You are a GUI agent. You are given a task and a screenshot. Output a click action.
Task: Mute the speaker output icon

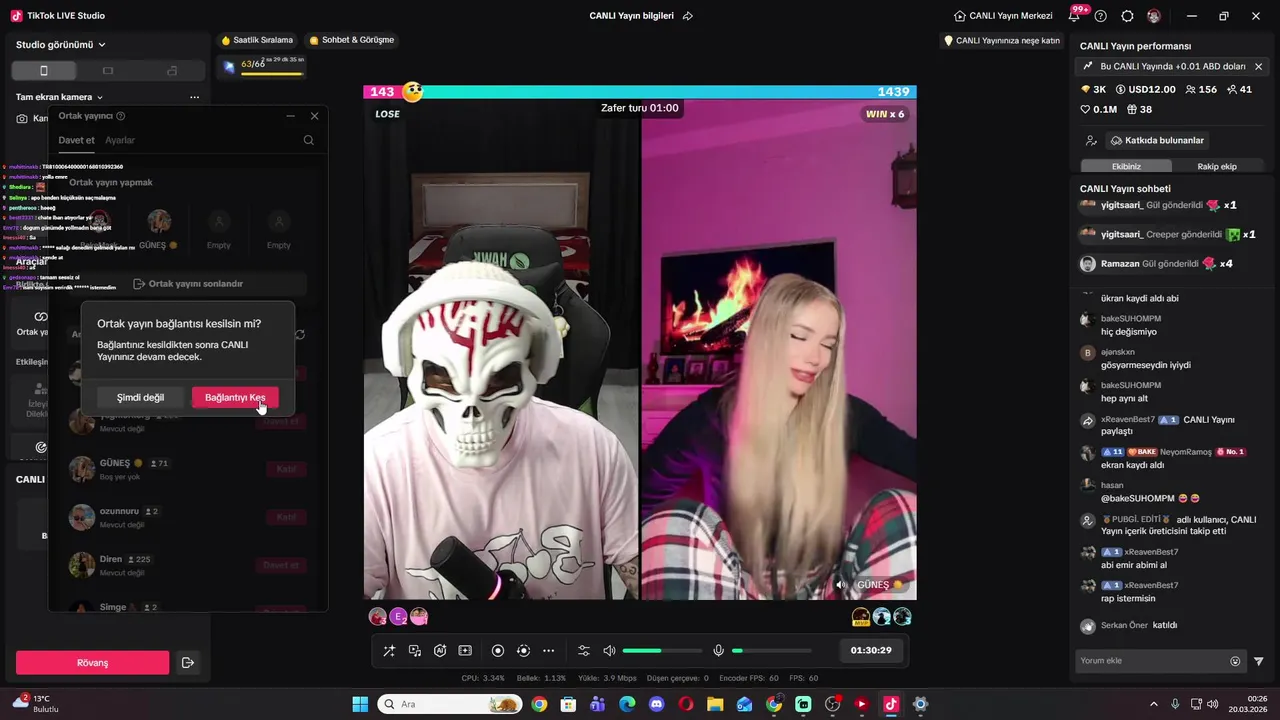point(609,650)
